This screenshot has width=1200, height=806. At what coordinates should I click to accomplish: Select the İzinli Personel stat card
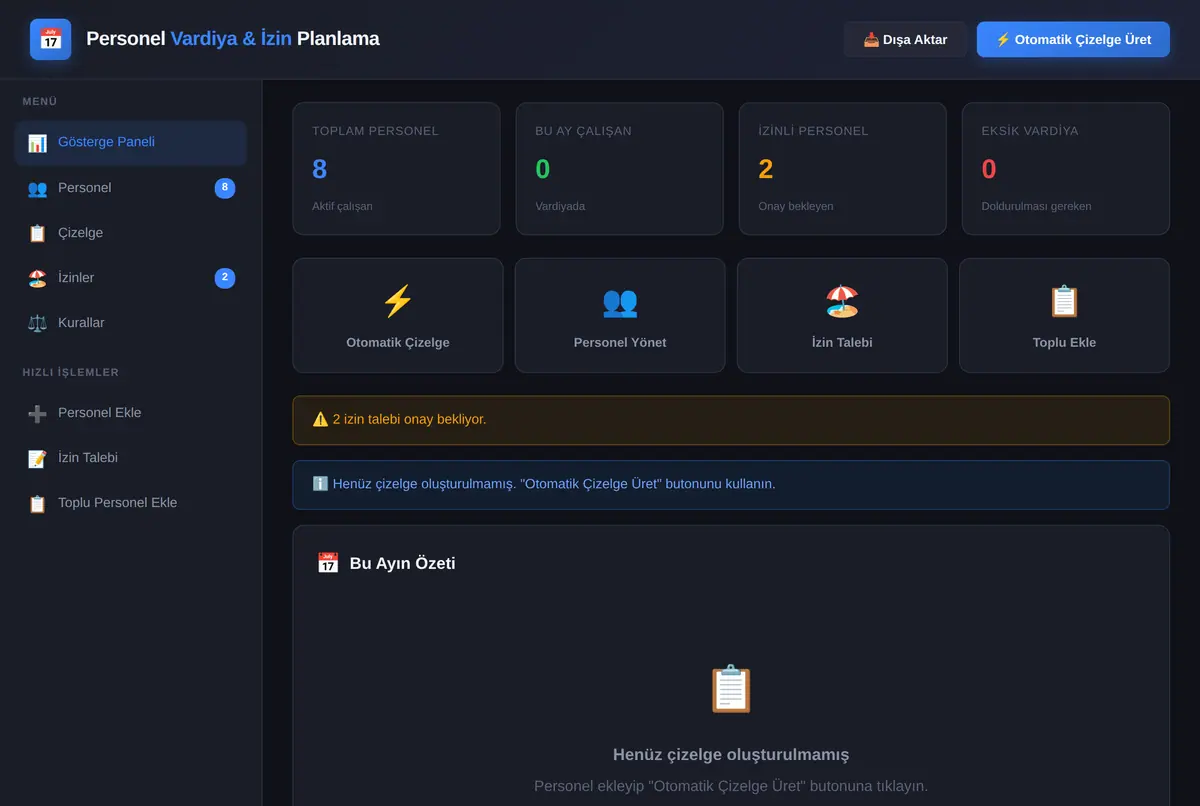point(842,169)
